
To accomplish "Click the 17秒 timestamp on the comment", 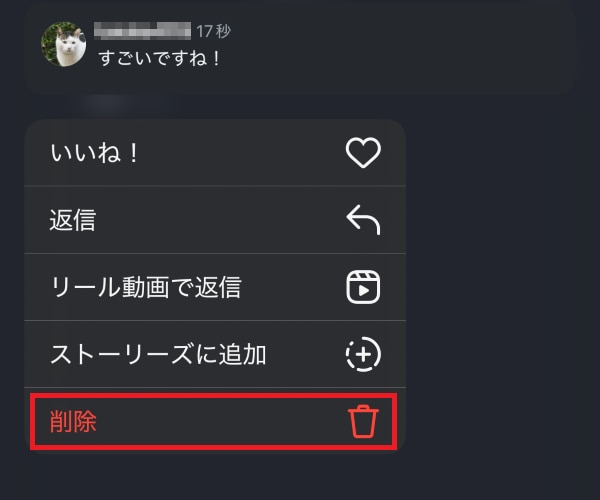I will 214,31.
